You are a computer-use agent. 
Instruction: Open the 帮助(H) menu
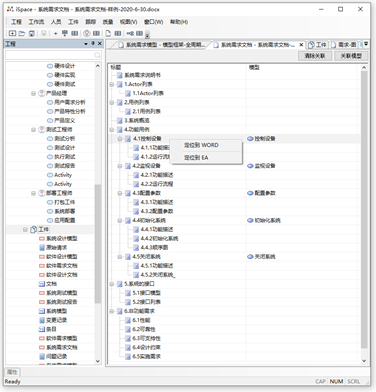click(179, 22)
